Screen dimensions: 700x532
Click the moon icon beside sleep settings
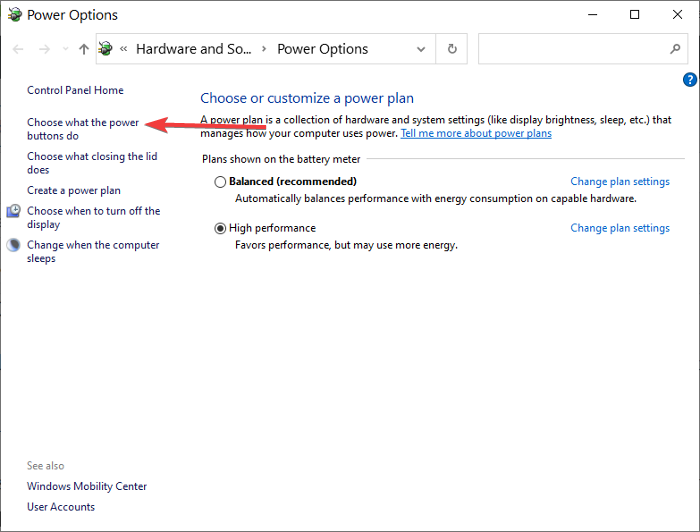click(14, 245)
